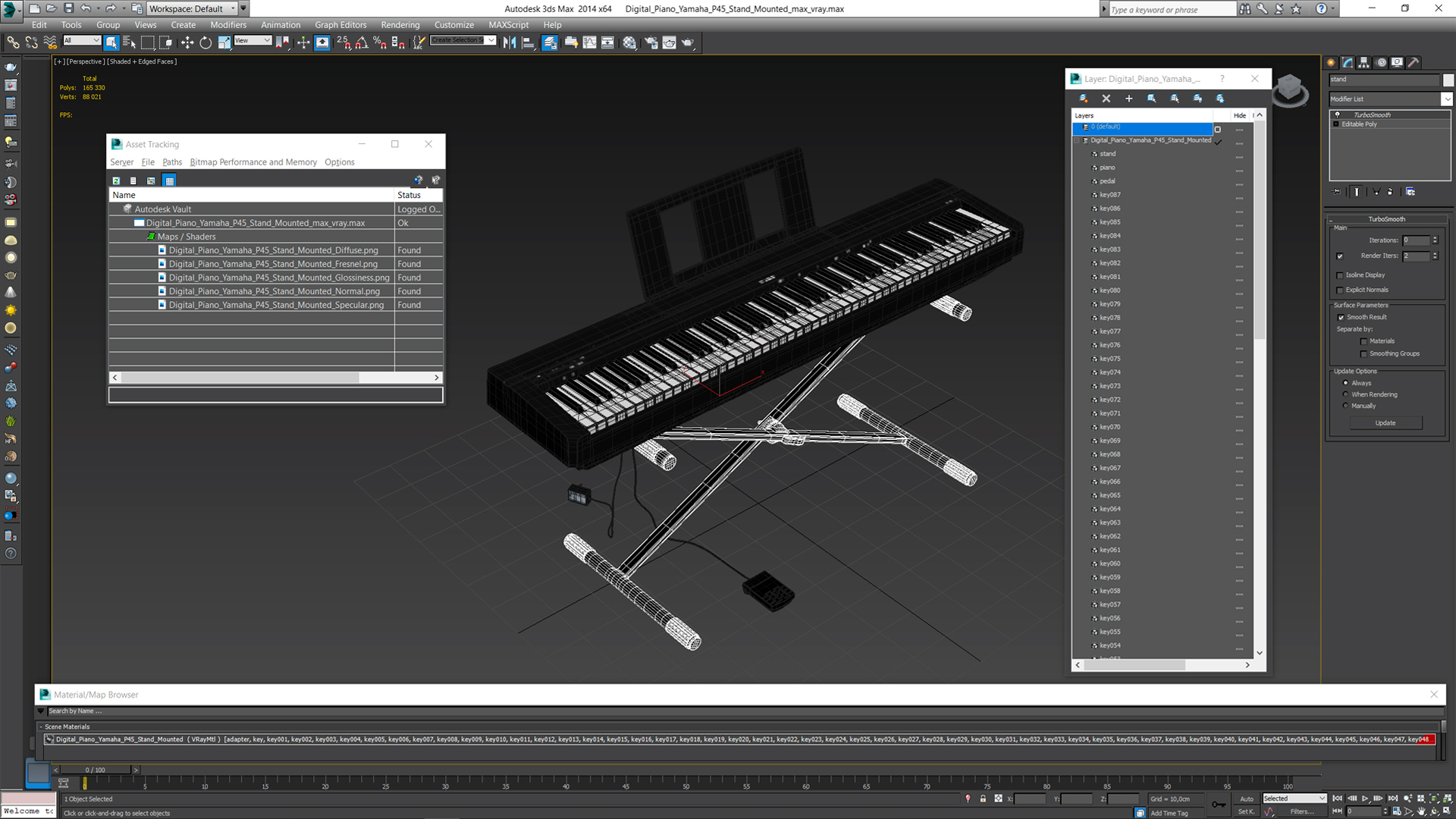The image size is (1456, 819).
Task: Open the Modifier List dropdown
Action: coord(1447,99)
